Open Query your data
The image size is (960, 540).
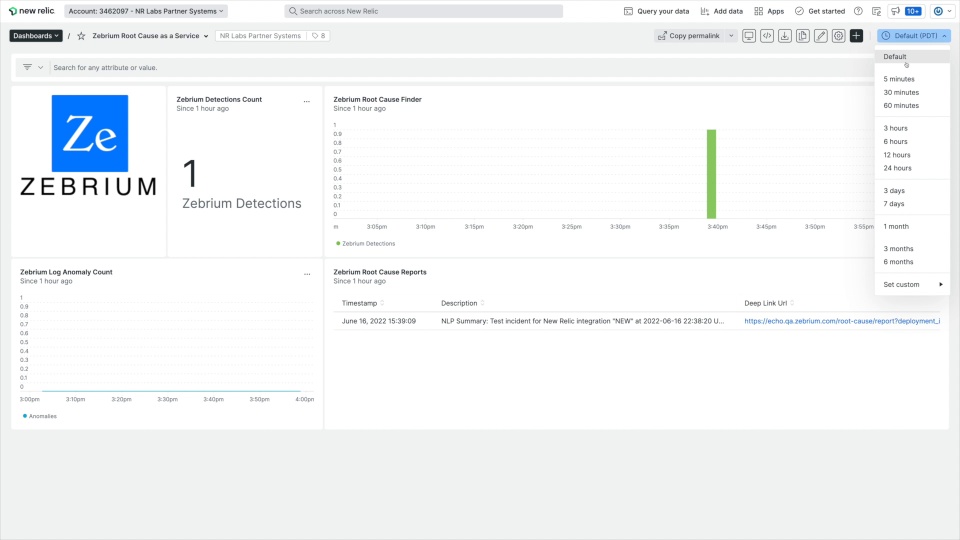tap(656, 11)
